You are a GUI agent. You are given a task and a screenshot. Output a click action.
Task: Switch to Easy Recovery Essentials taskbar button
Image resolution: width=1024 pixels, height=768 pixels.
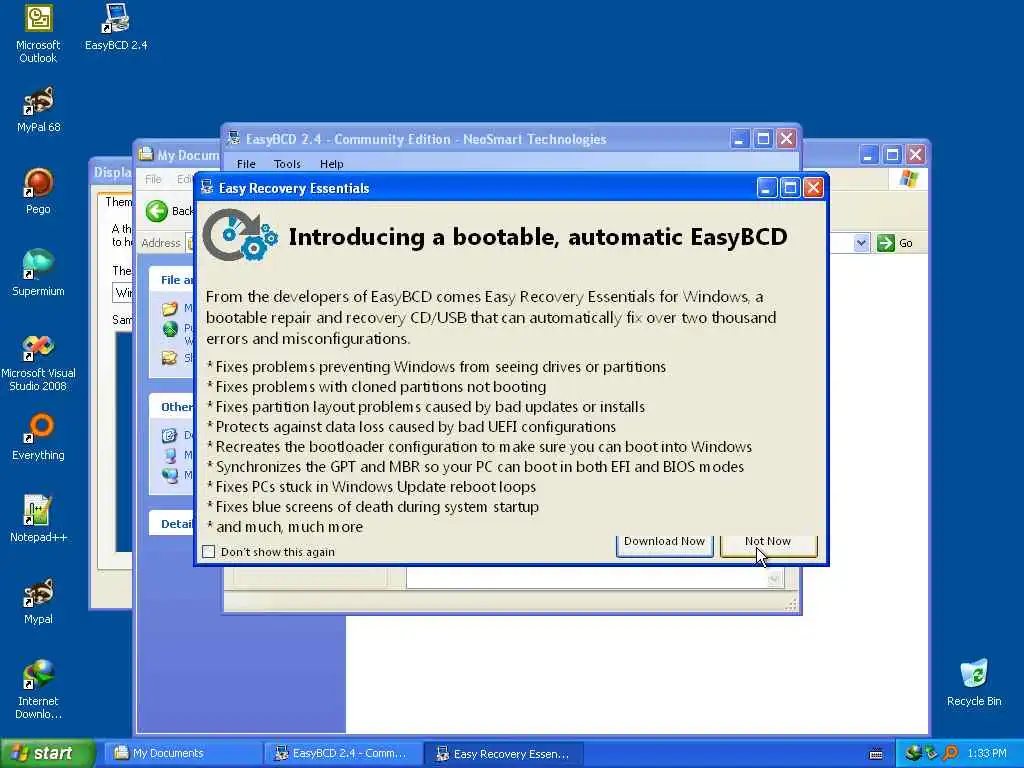point(504,754)
